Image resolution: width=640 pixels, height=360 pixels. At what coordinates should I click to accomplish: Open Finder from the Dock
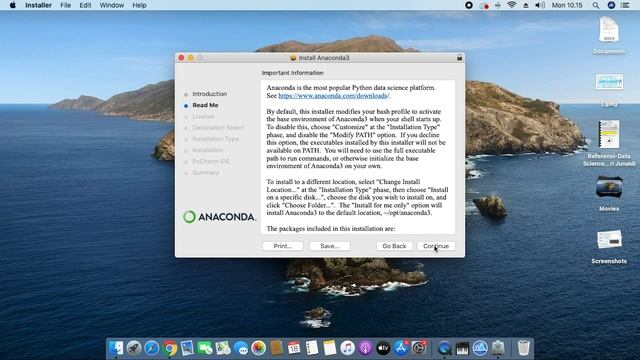[x=116, y=348]
